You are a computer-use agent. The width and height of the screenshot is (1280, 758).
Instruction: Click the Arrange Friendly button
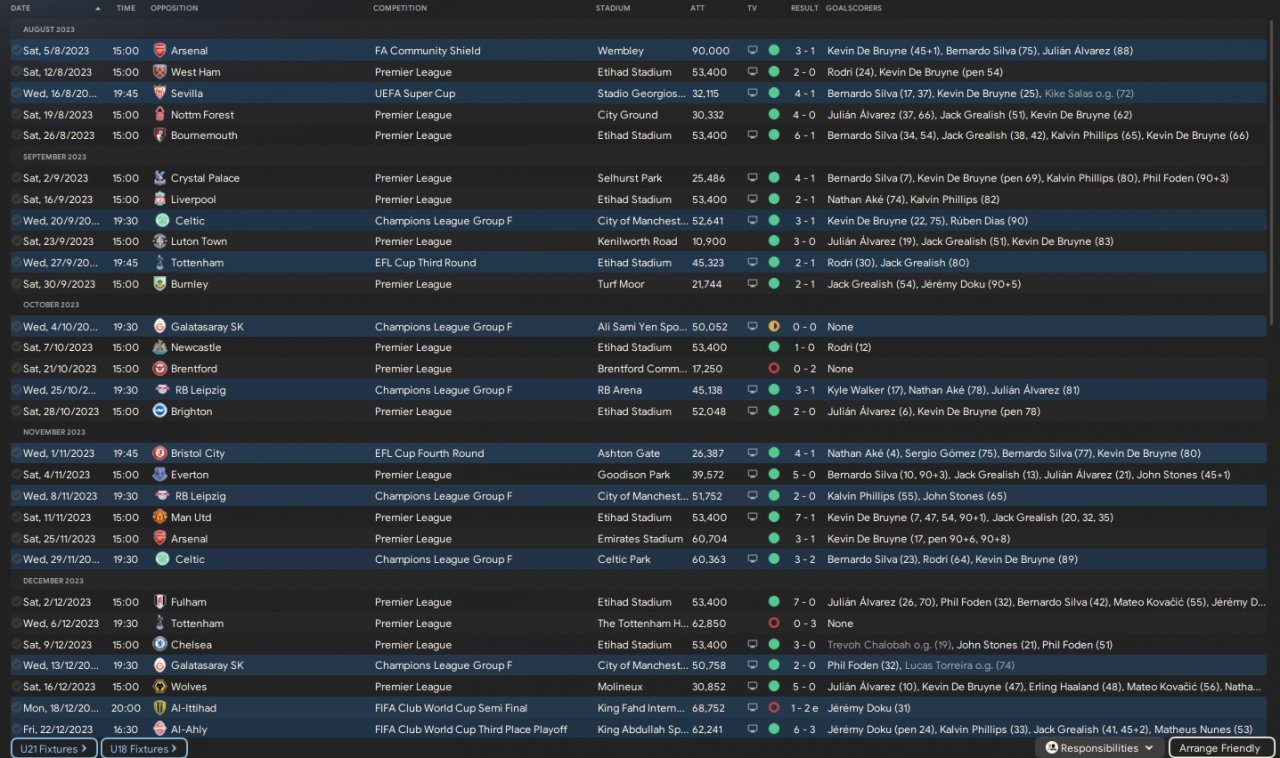coord(1221,748)
